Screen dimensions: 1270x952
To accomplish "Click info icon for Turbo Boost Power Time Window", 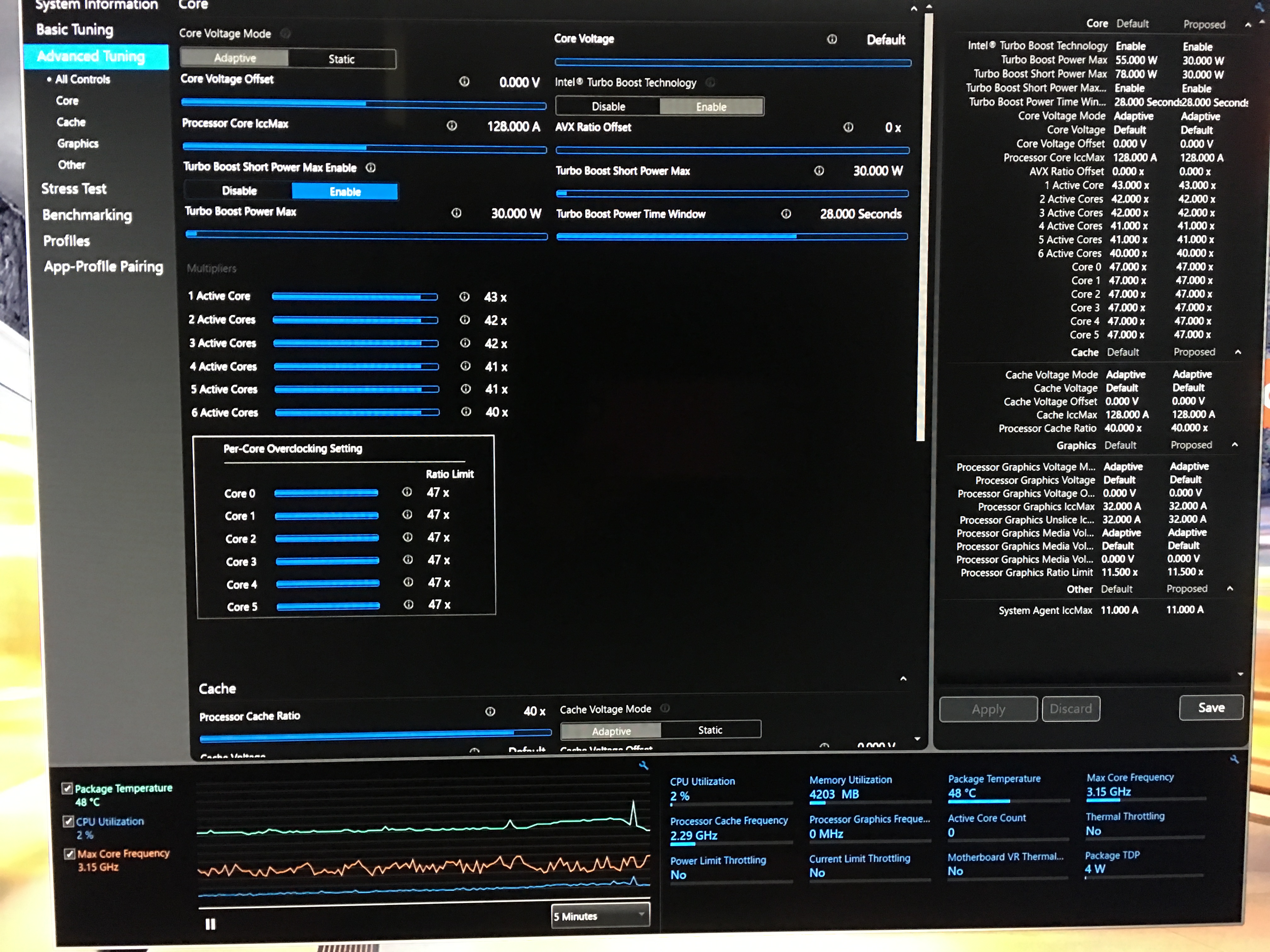I will [786, 214].
